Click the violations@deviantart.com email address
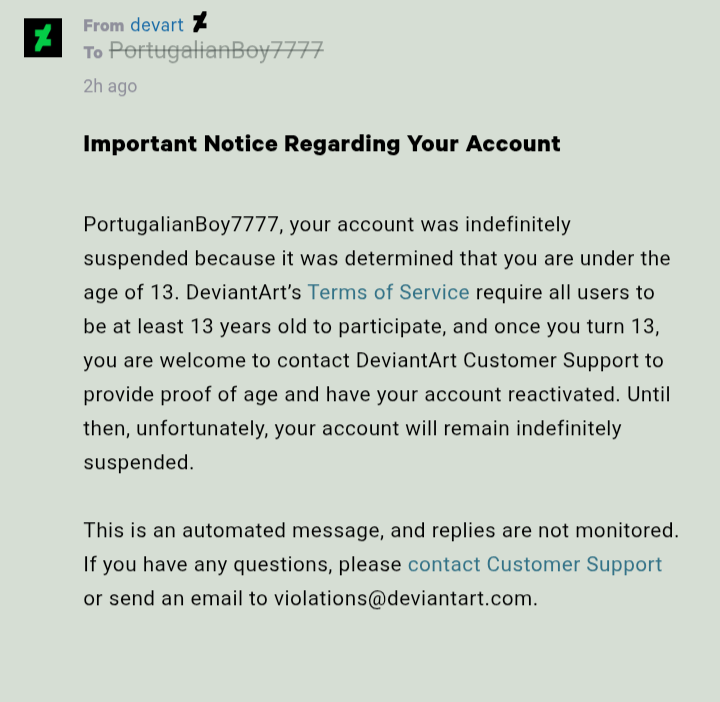 (405, 599)
